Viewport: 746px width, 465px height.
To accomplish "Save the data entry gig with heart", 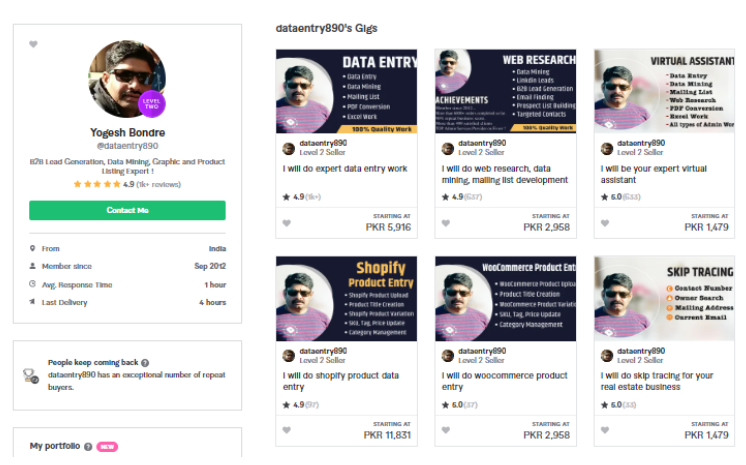I will 286,223.
